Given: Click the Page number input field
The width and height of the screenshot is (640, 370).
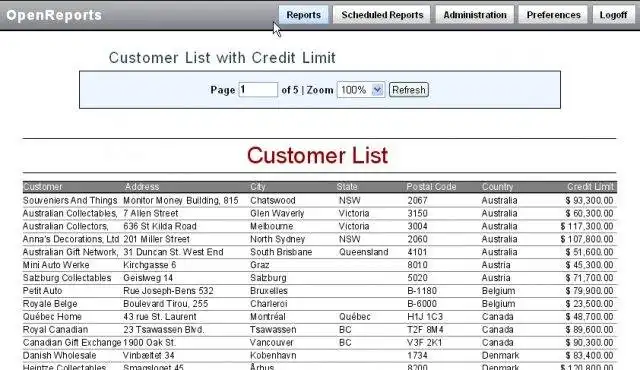Looking at the screenshot, I should point(258,90).
